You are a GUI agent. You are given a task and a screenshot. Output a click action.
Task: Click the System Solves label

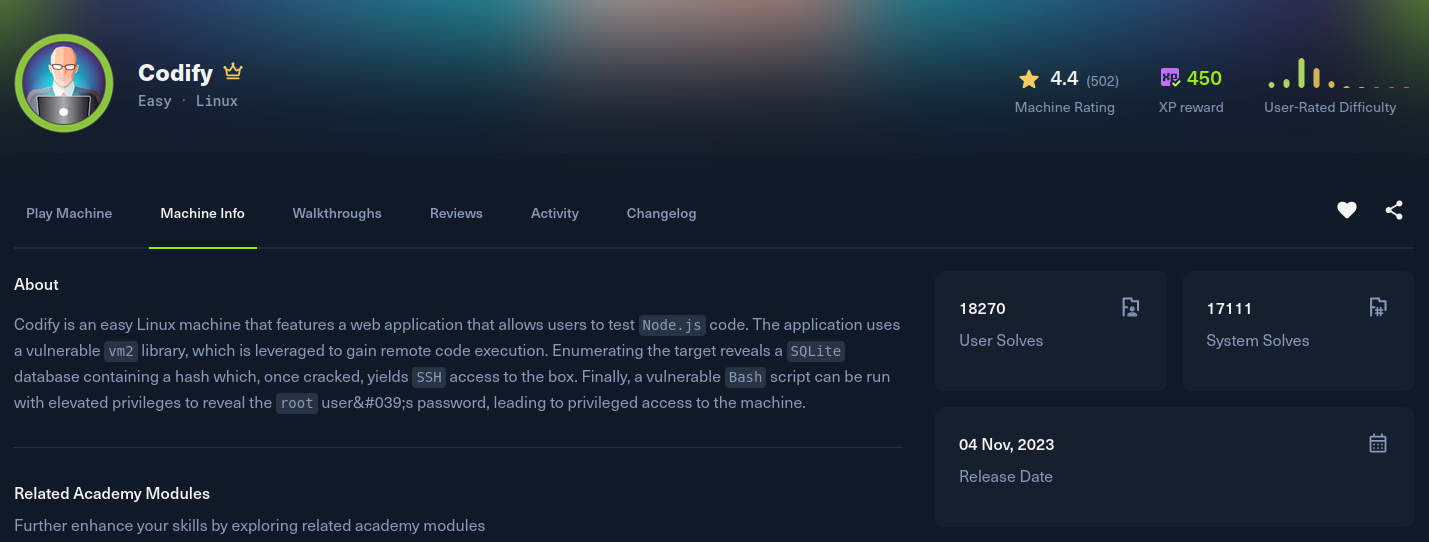[x=1258, y=340]
